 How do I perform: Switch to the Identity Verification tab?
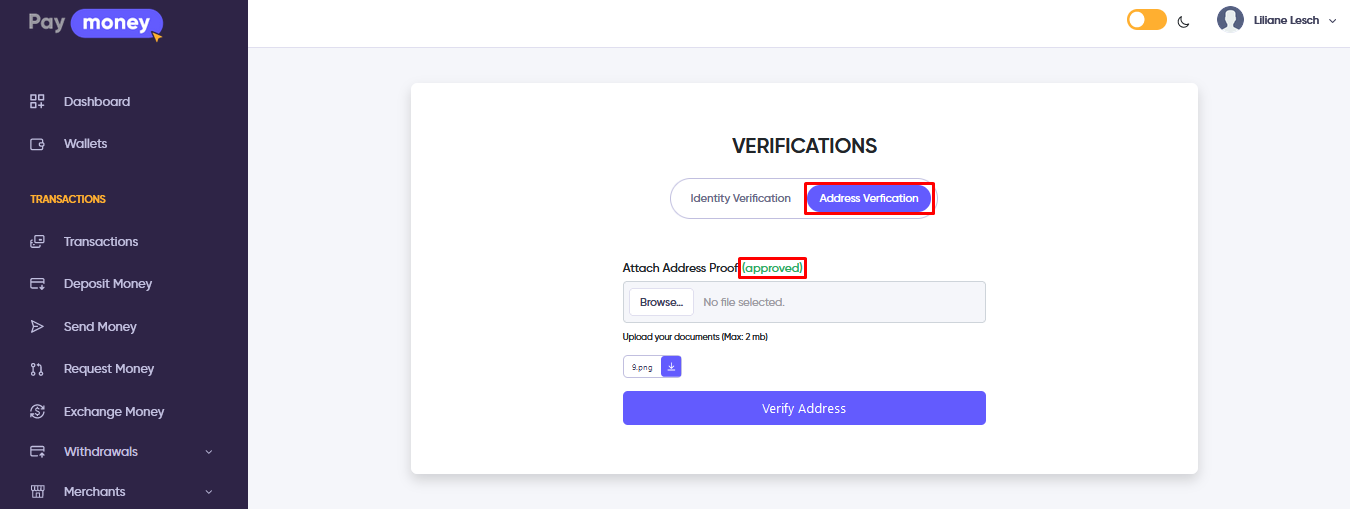(x=740, y=198)
